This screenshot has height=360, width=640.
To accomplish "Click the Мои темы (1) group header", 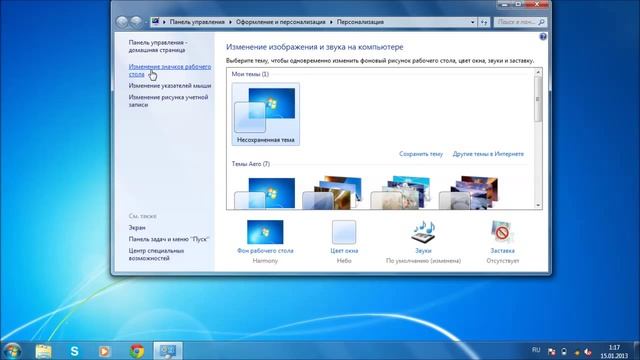I will point(250,74).
